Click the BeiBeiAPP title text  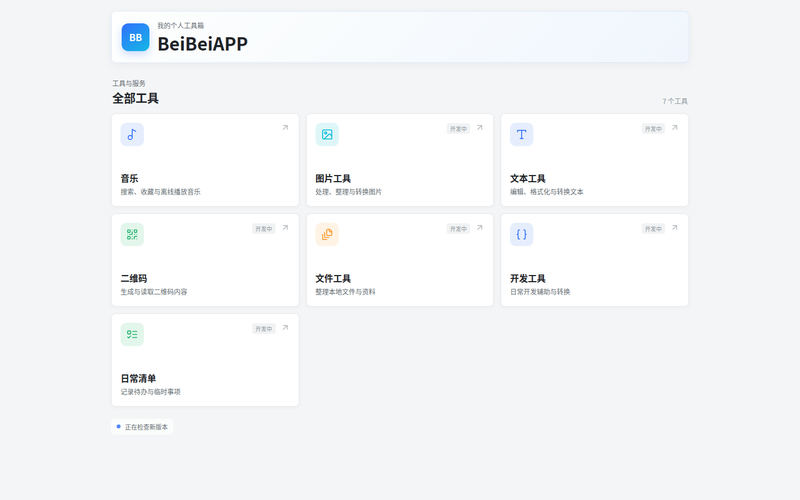[x=203, y=44]
